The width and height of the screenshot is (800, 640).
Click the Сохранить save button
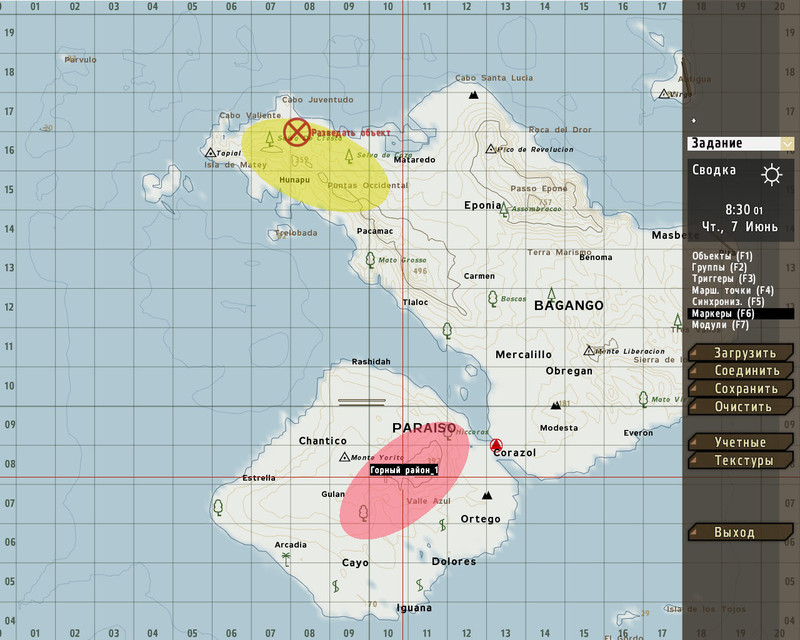coord(744,389)
